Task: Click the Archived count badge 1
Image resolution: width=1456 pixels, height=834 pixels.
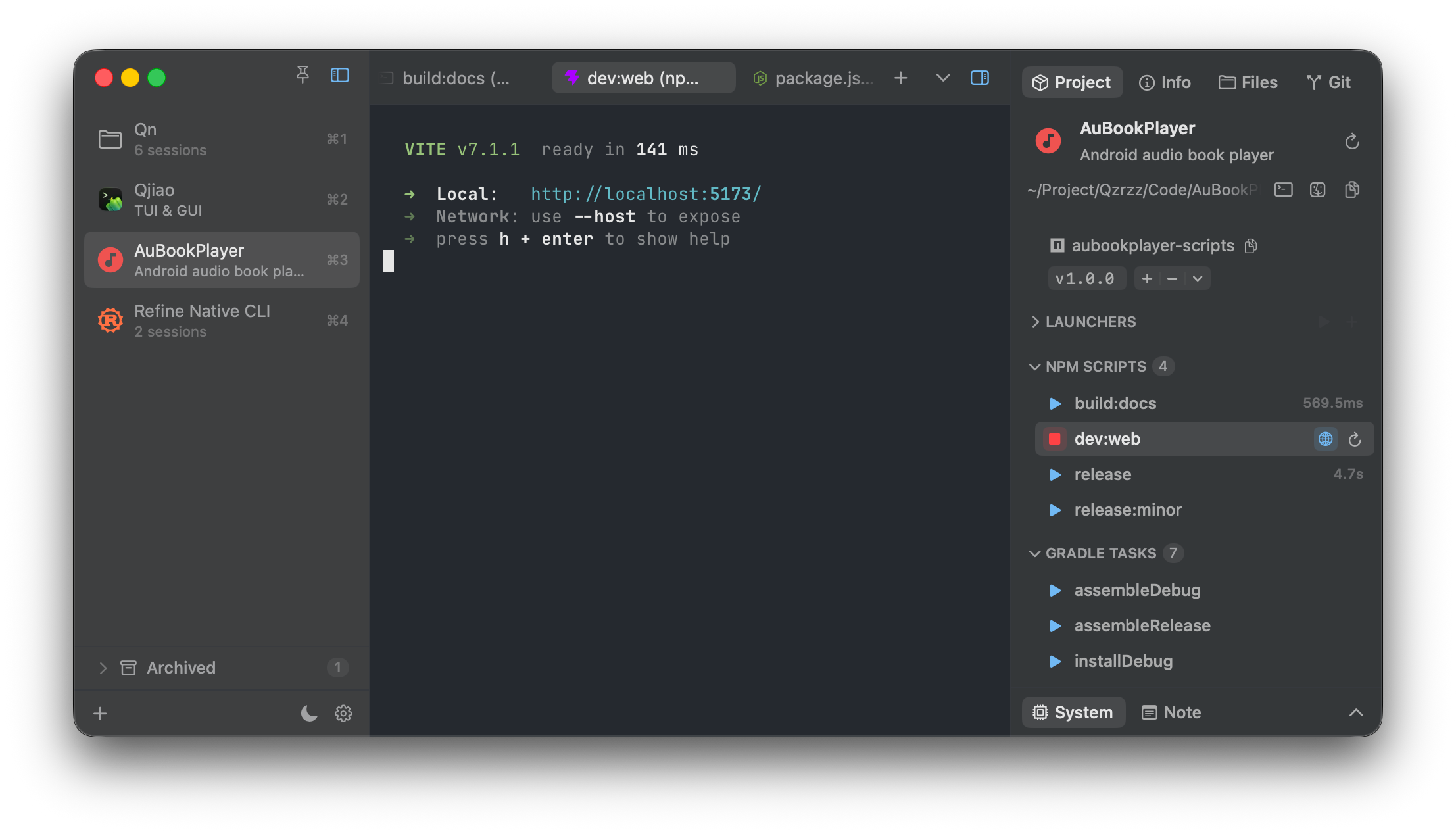Action: click(x=337, y=668)
